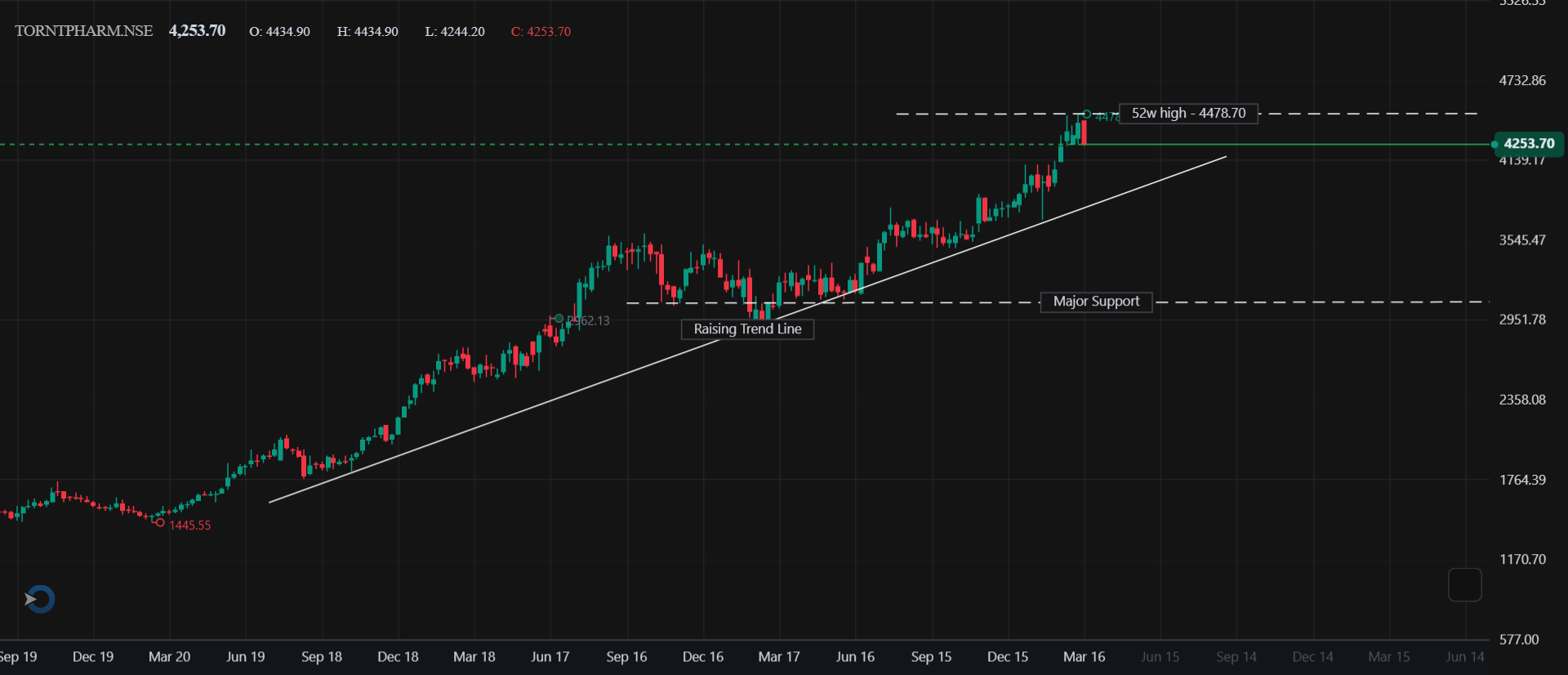The width and height of the screenshot is (1568, 675).
Task: Select the Major Support label
Action: (1096, 302)
